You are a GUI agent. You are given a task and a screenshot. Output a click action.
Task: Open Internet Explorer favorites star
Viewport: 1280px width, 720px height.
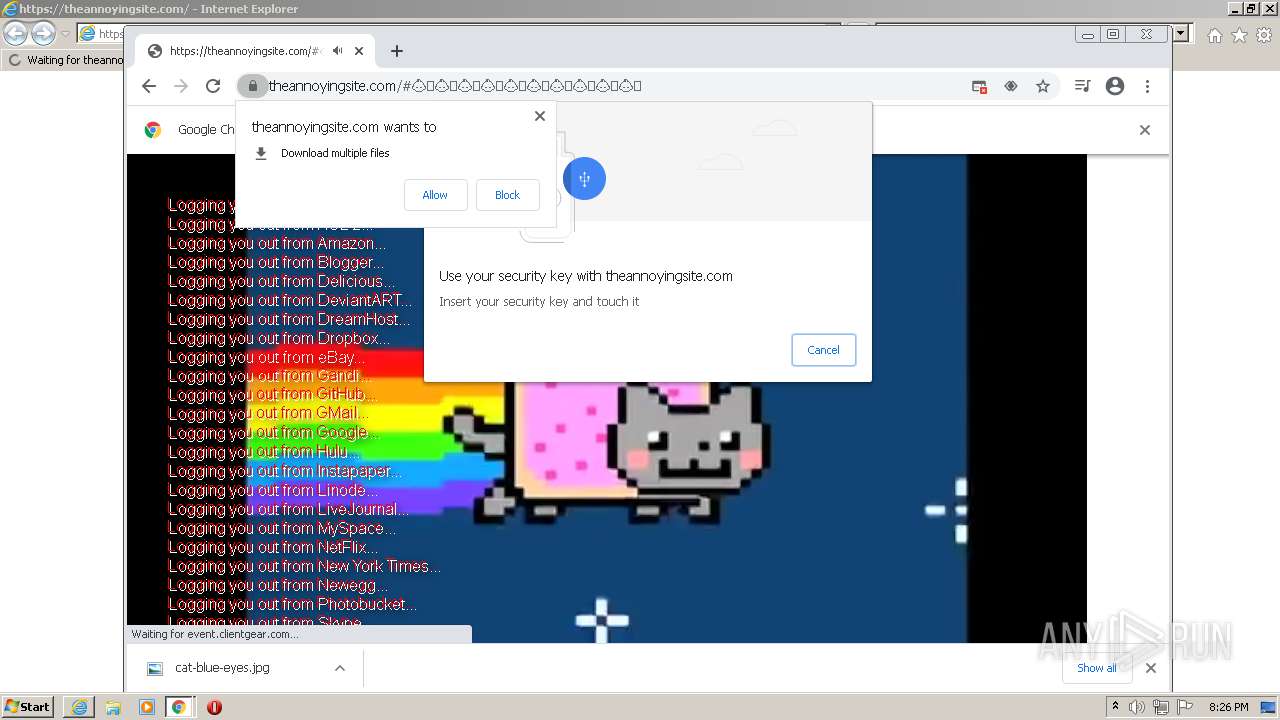(1239, 35)
